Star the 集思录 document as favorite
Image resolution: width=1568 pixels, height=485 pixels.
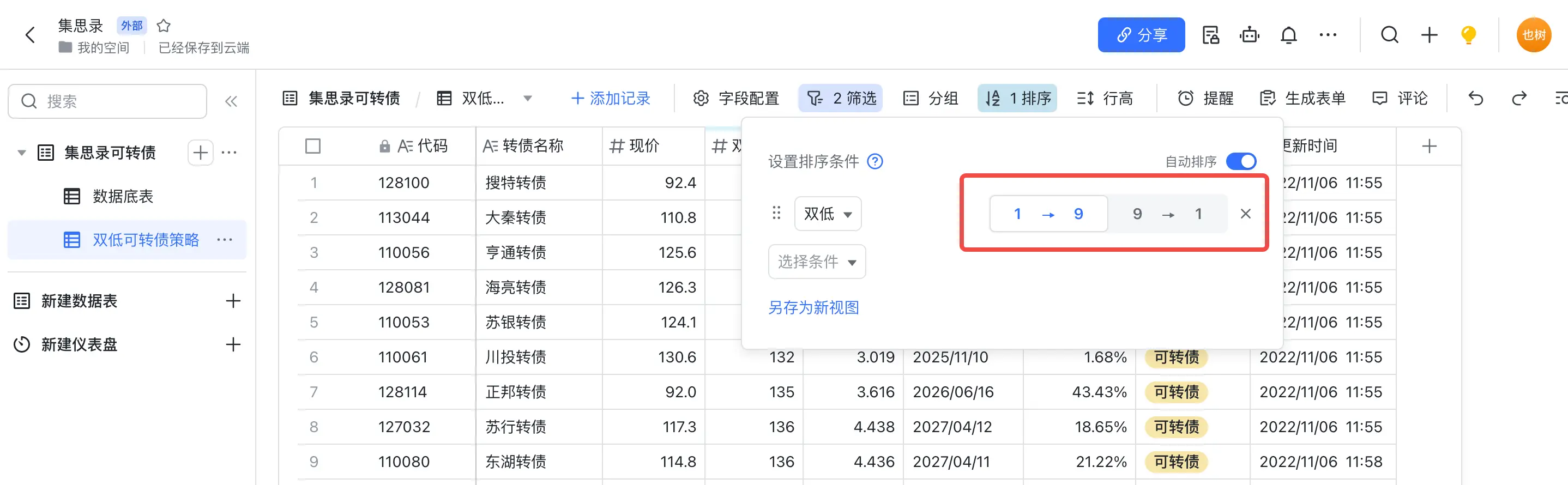pos(163,26)
